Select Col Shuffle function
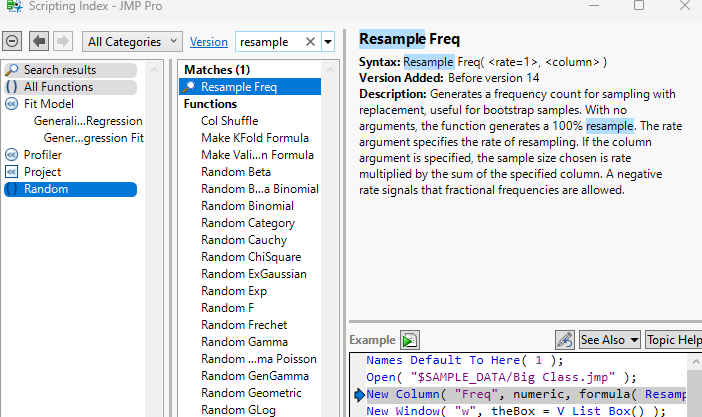Viewport: 702px width, 417px height. (229, 121)
